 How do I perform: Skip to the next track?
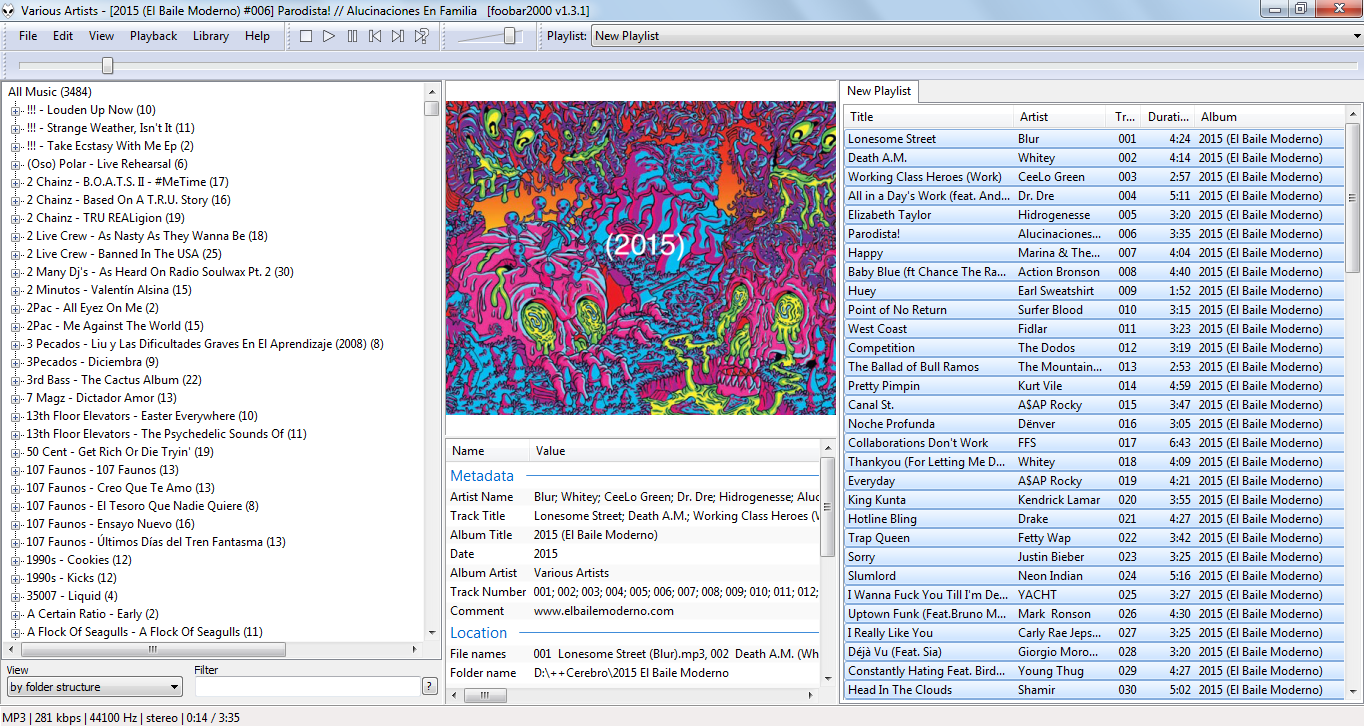point(398,36)
